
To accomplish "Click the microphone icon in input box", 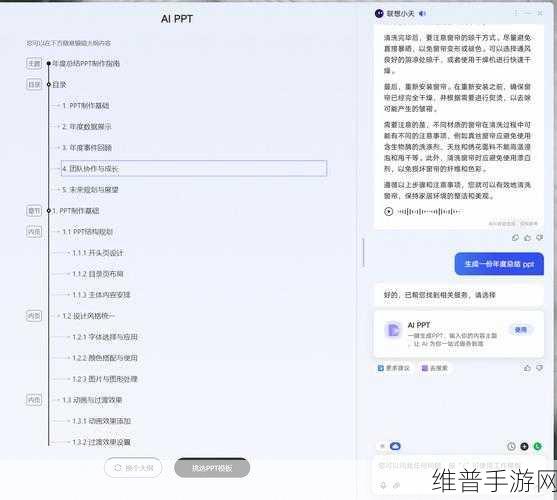I will [383, 485].
